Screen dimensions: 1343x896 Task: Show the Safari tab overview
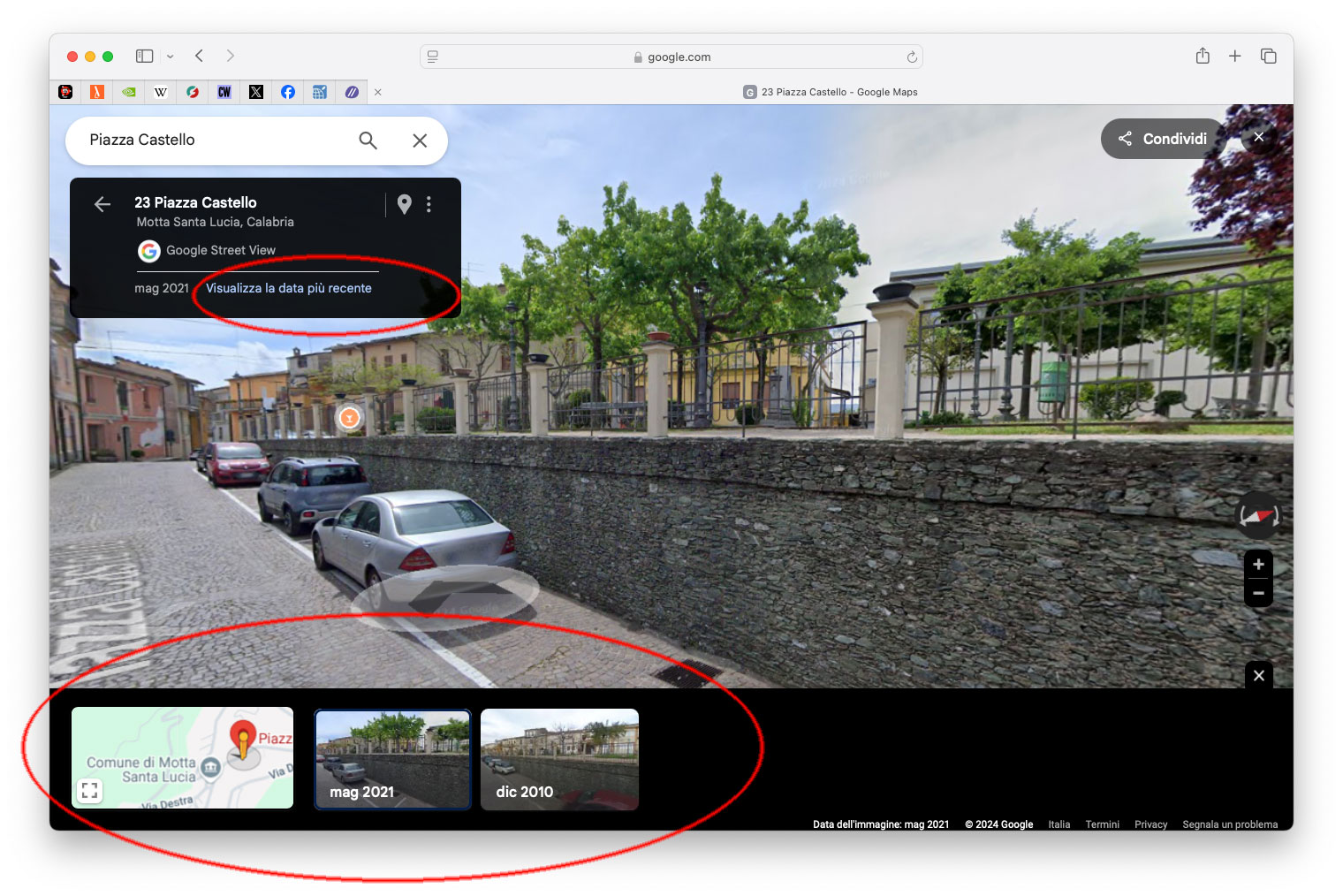[x=1269, y=56]
